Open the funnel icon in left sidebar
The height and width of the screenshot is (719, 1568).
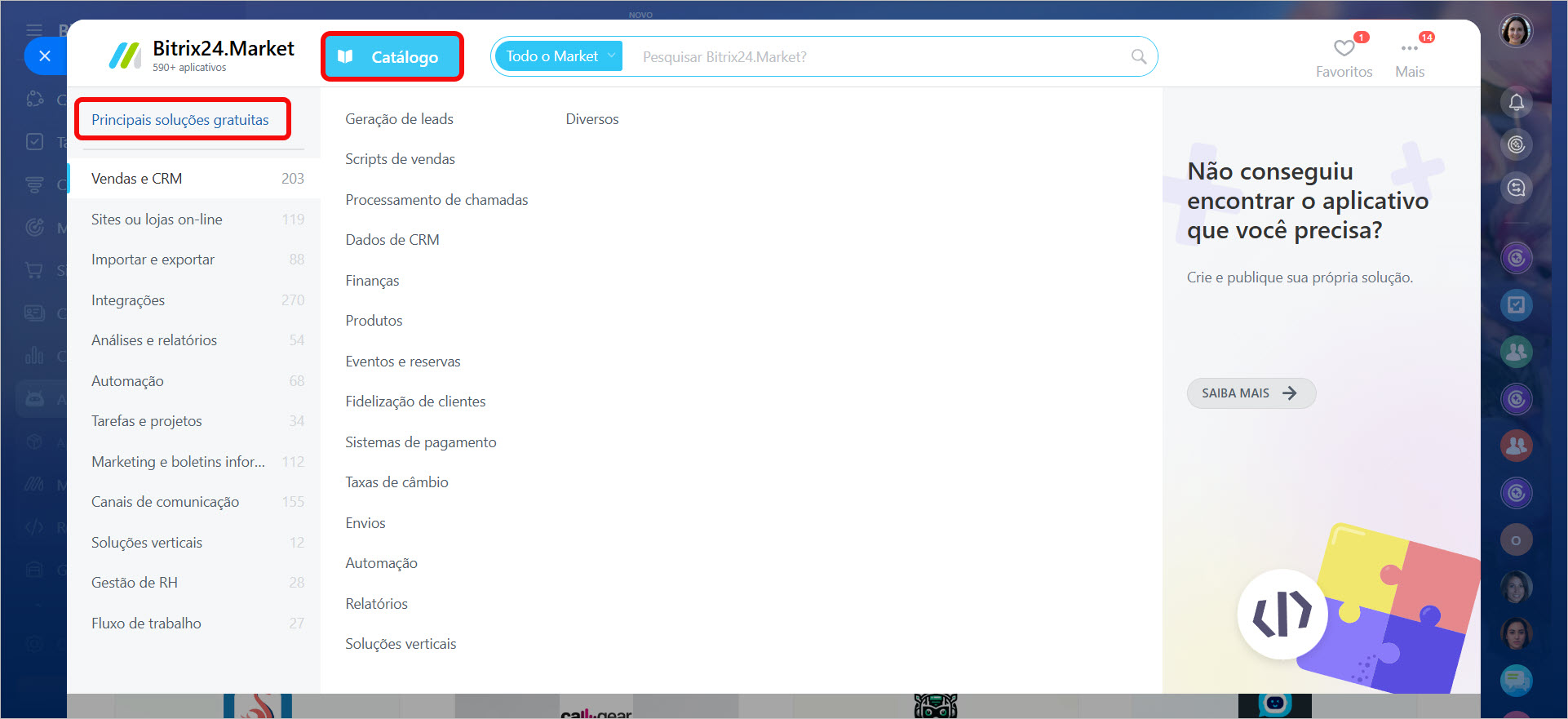tap(34, 184)
